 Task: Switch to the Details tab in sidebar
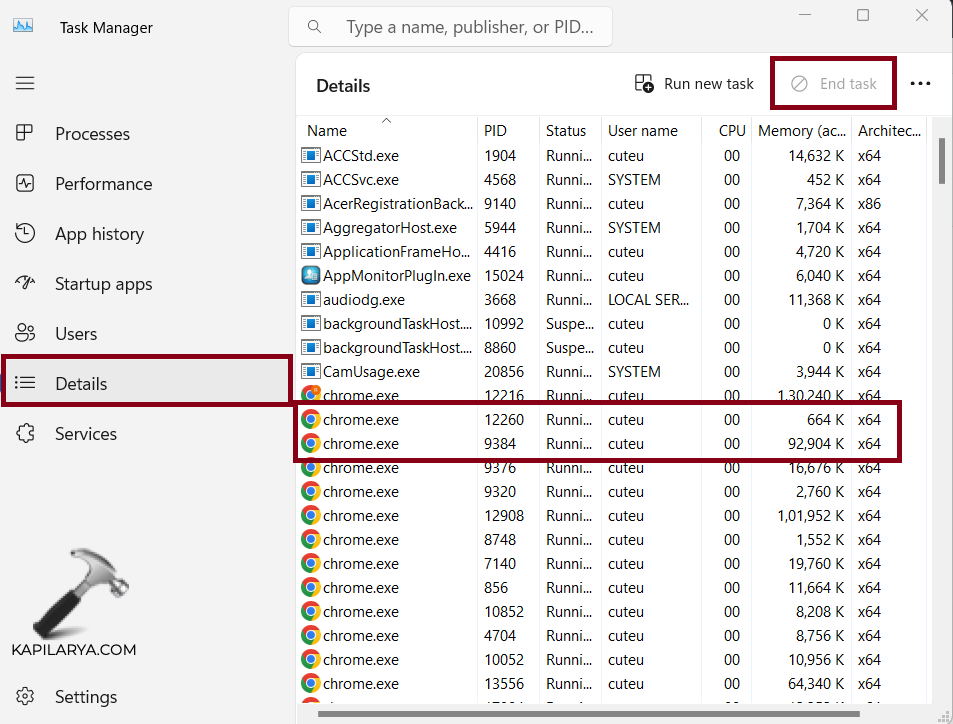coord(80,384)
